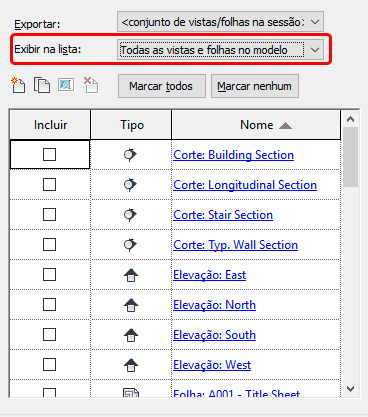
Task: Click the Duplicate Set icon
Action: tap(42, 85)
